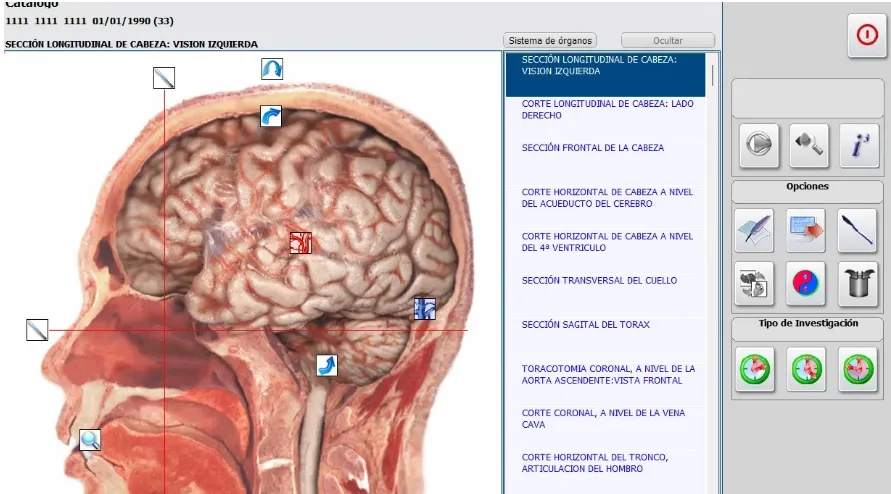Click the blue marker on the cerebellum
The width and height of the screenshot is (891, 494).
tap(425, 308)
